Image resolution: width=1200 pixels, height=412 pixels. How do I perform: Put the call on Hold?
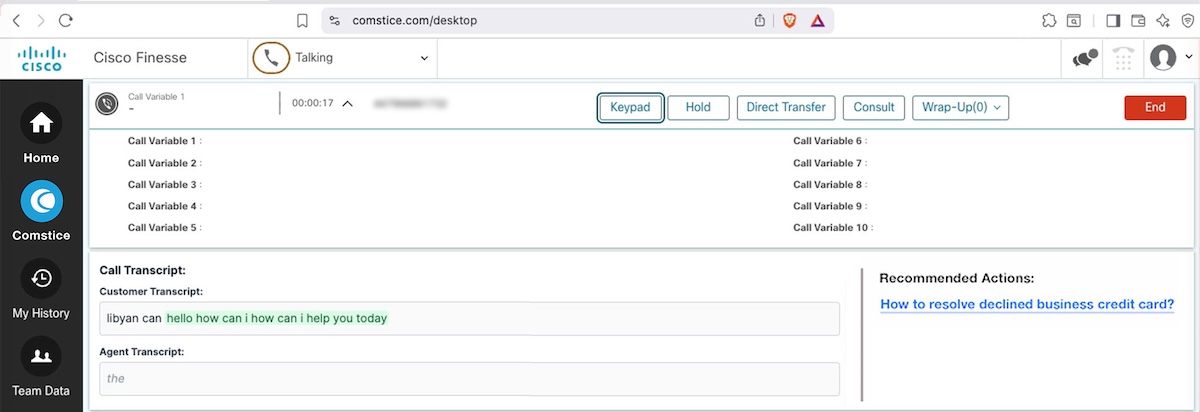698,107
